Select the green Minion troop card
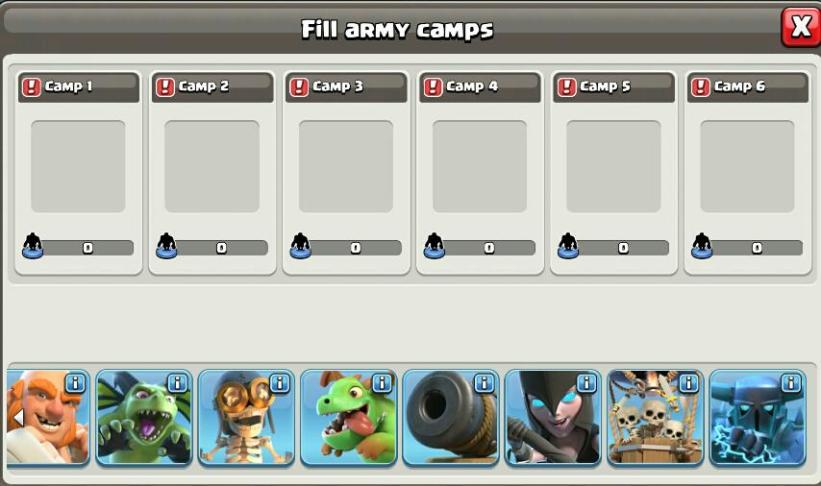The height and width of the screenshot is (486, 821). point(144,417)
